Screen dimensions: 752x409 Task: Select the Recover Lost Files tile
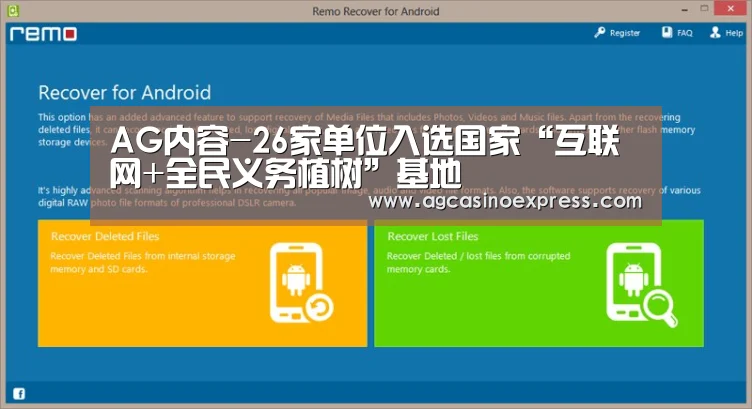(539, 283)
